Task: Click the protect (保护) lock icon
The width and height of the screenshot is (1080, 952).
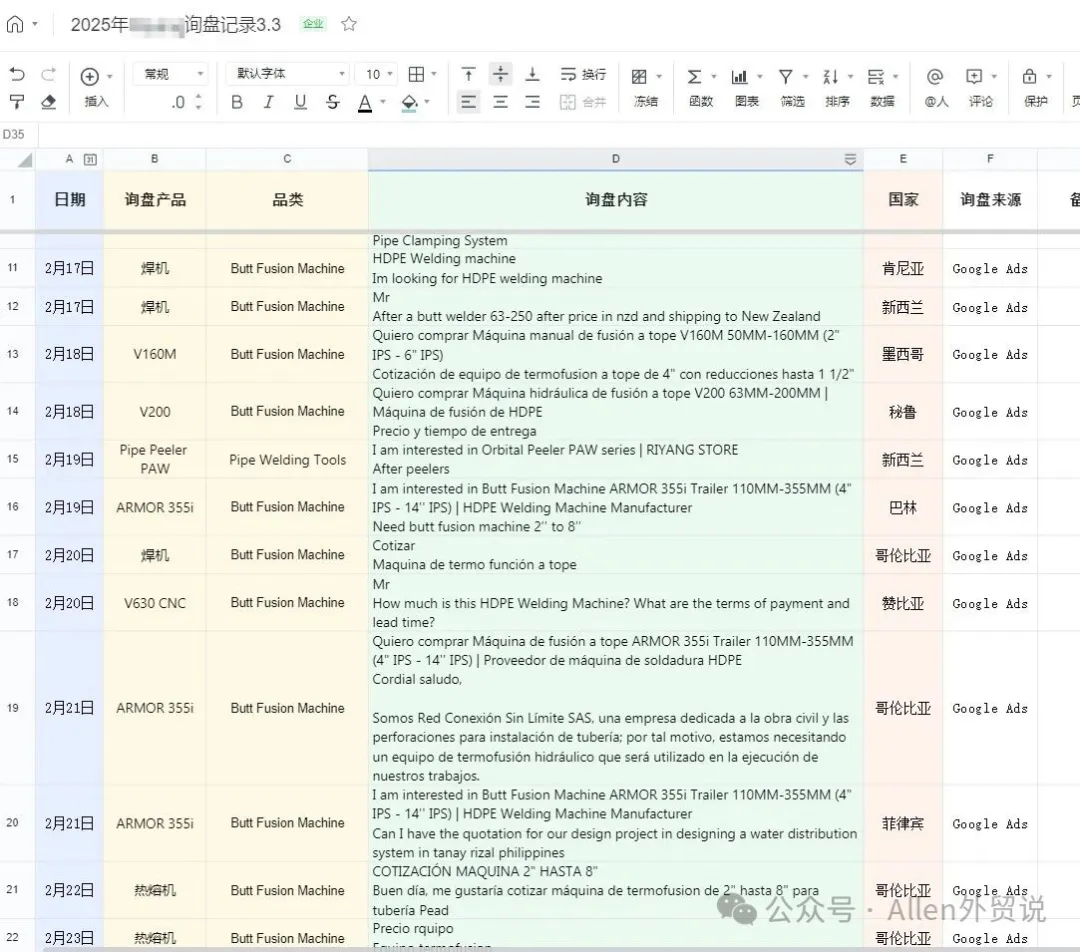Action: pyautogui.click(x=1030, y=76)
